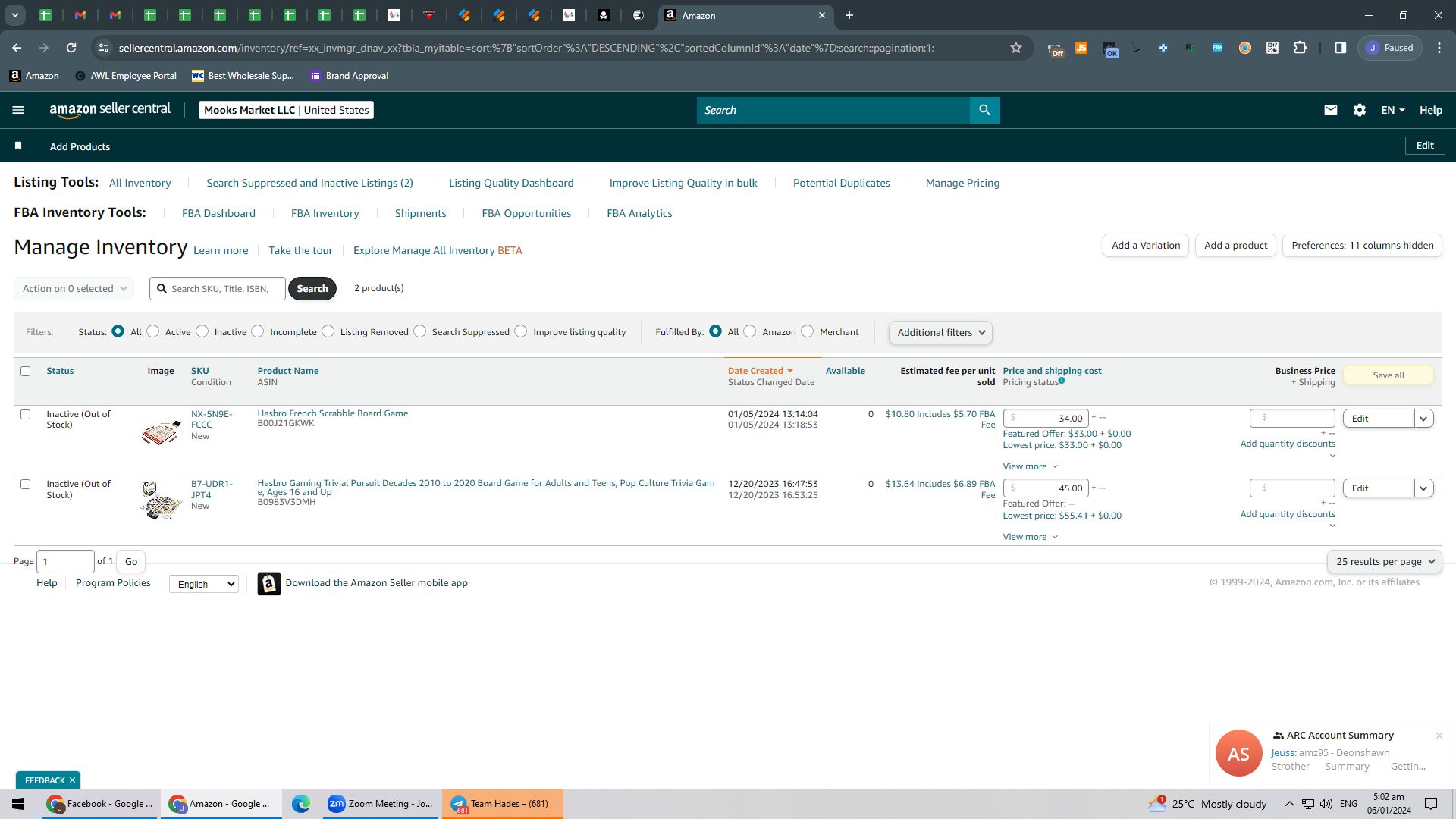Open the notification center icon
The height and width of the screenshot is (819, 1456).
(1431, 804)
